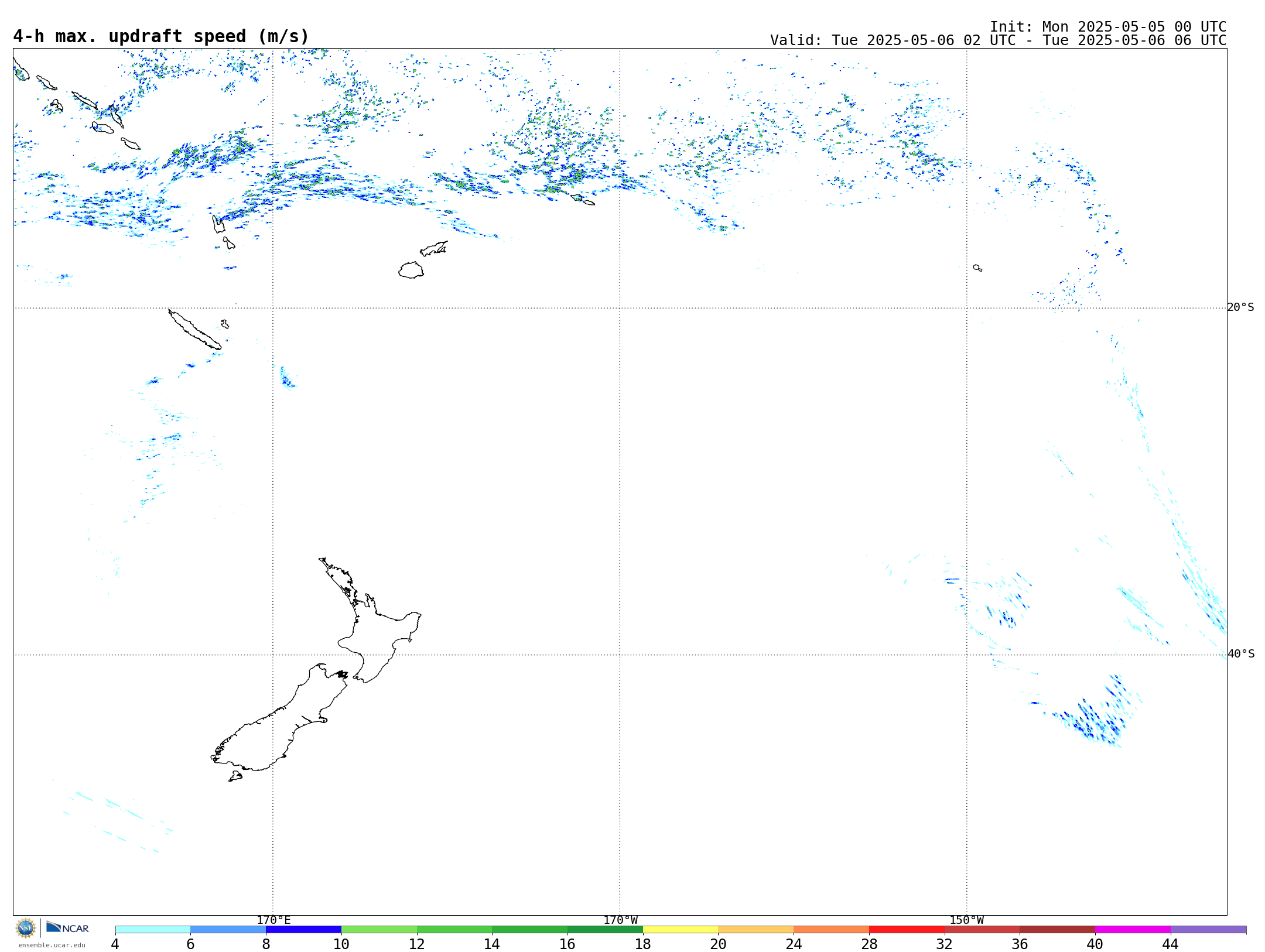Click the 40°S latitude label
Image resolution: width=1265 pixels, height=952 pixels.
click(x=1241, y=654)
